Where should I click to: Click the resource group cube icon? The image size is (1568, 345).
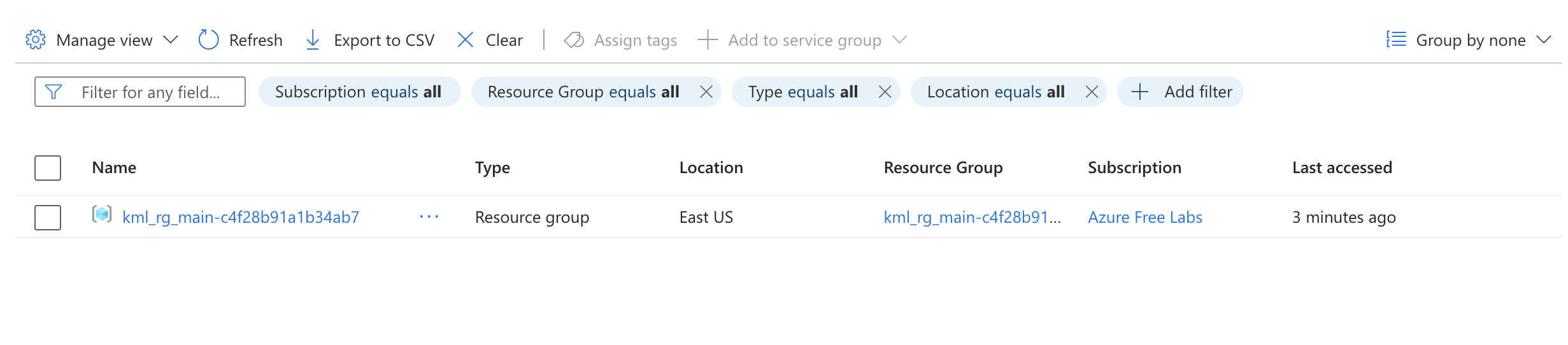pos(102,215)
